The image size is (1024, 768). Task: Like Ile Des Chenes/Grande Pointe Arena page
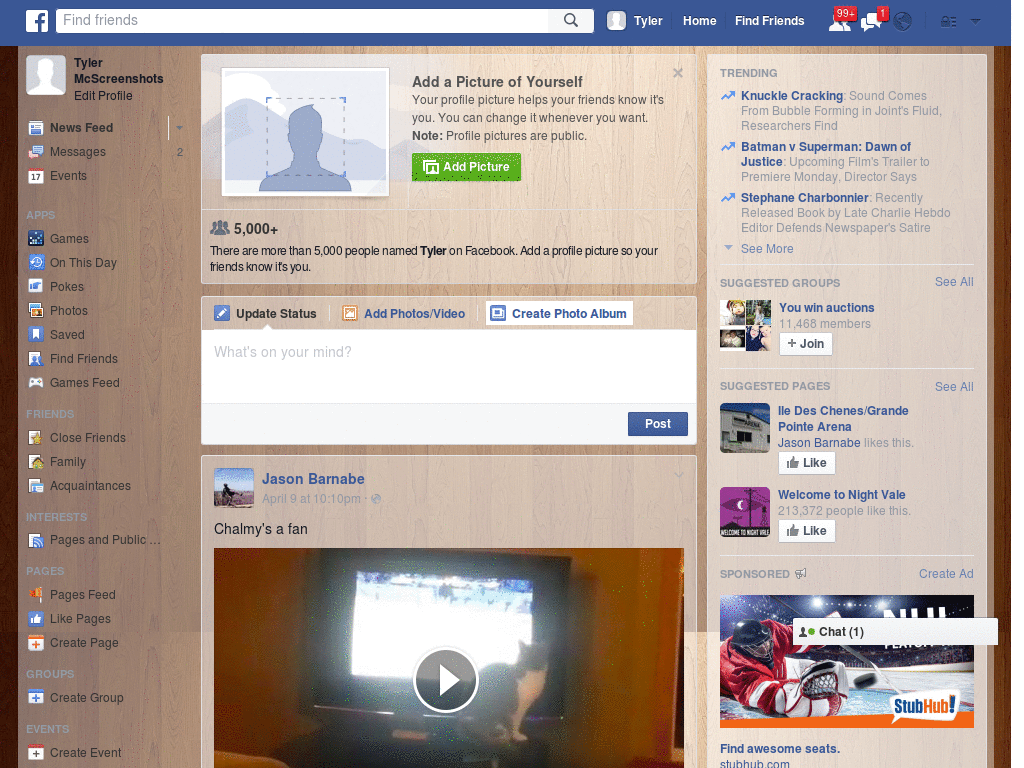pyautogui.click(x=807, y=463)
